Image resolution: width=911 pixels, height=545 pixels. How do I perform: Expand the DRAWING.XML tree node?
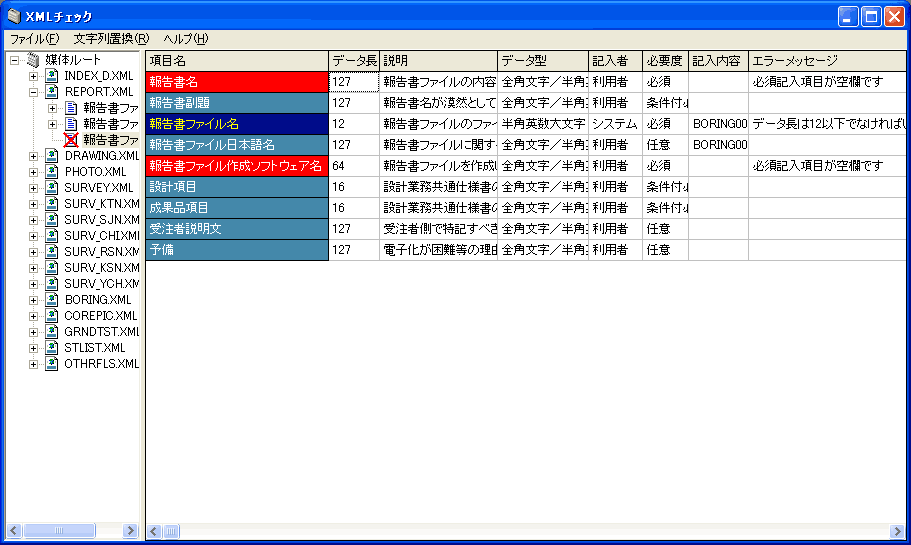coord(33,156)
